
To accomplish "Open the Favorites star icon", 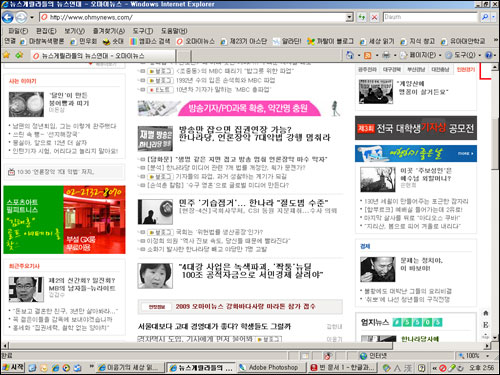I will pyautogui.click(x=6, y=55).
